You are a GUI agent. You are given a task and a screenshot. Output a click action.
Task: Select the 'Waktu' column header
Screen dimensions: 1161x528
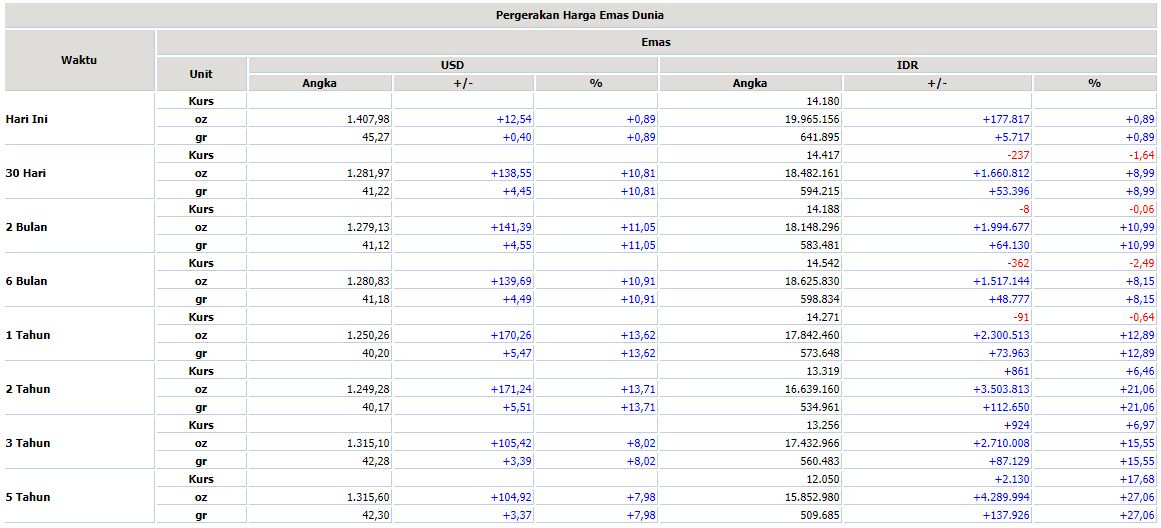[79, 60]
